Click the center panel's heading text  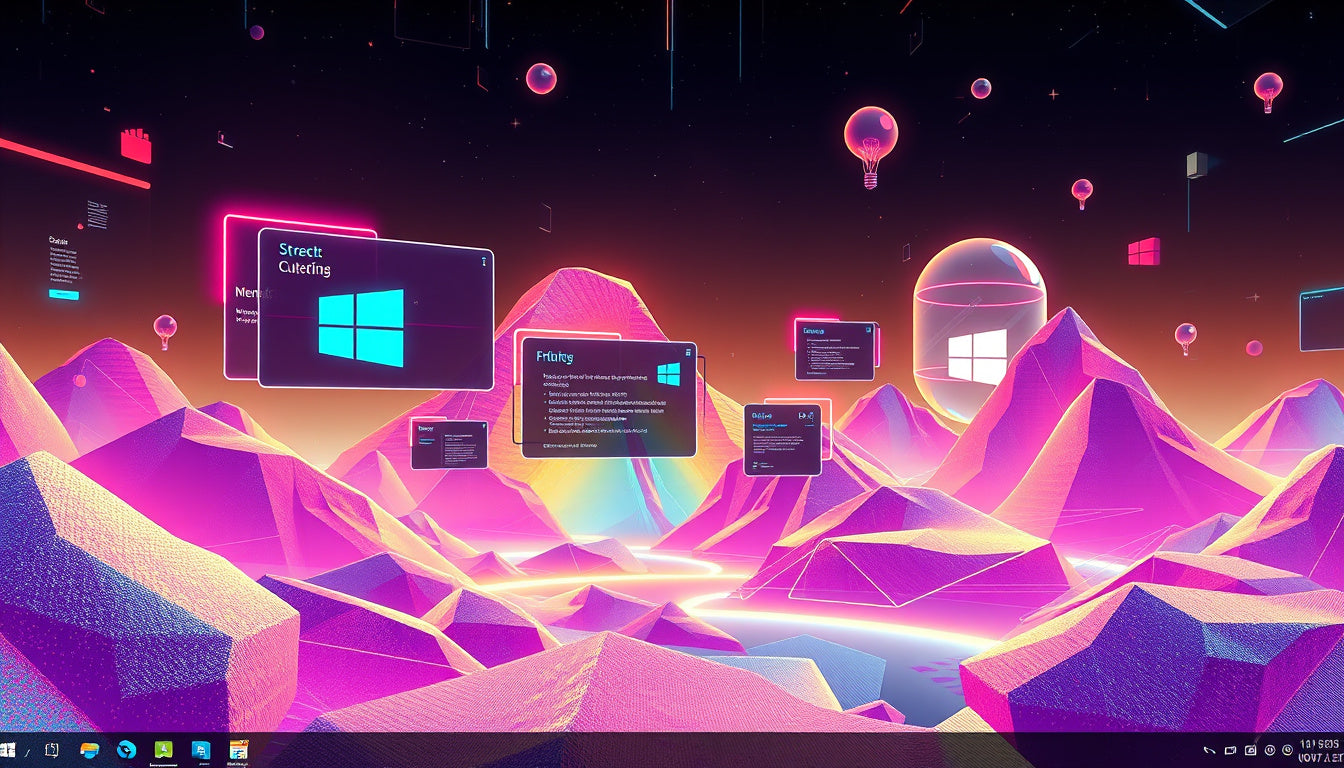(x=557, y=356)
